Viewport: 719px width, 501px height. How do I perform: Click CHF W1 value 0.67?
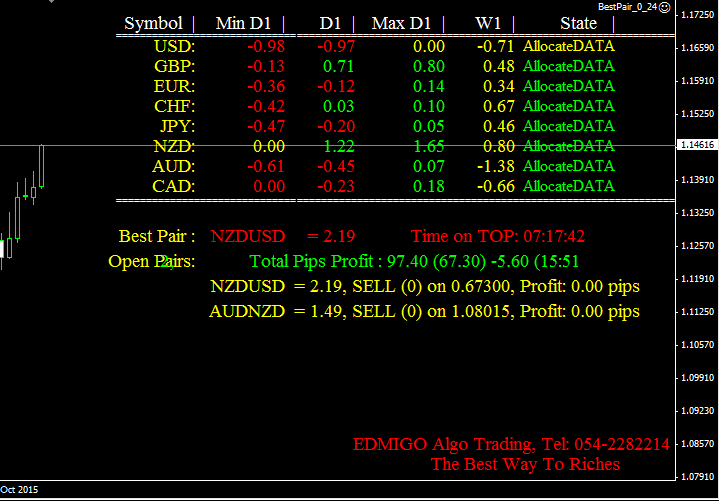pos(499,106)
